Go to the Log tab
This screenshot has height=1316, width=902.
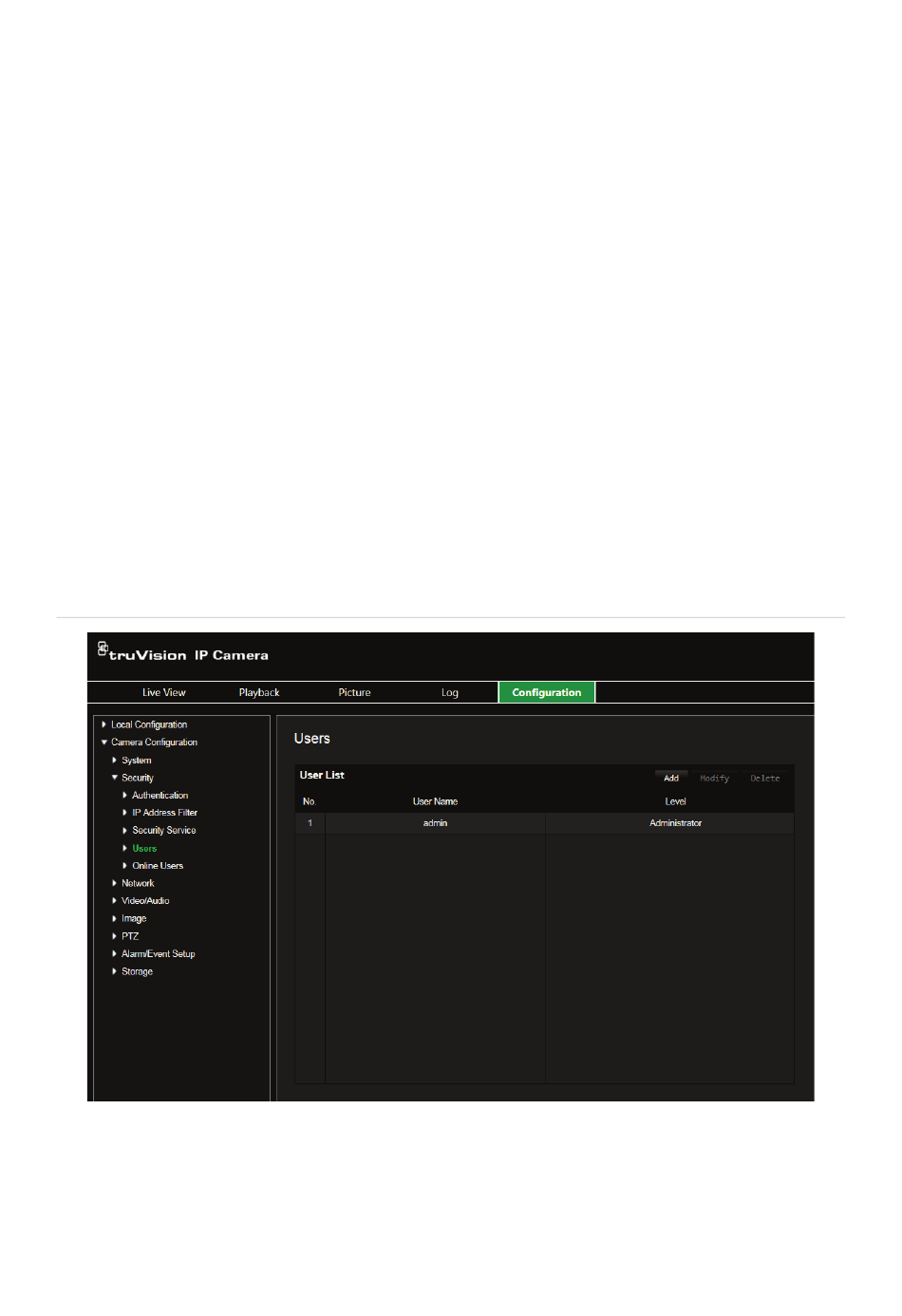point(450,692)
